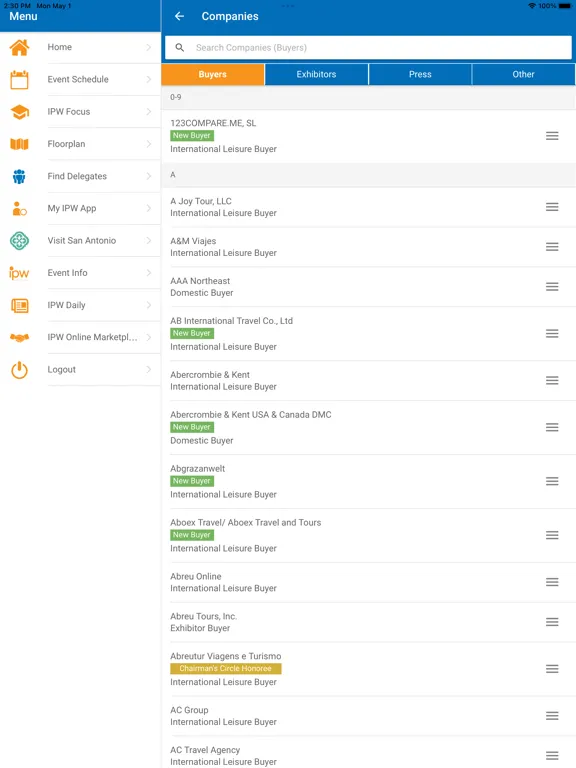Viewport: 576px width, 768px height.
Task: Tap the ipw logo for Event Info
Action: click(x=19, y=273)
